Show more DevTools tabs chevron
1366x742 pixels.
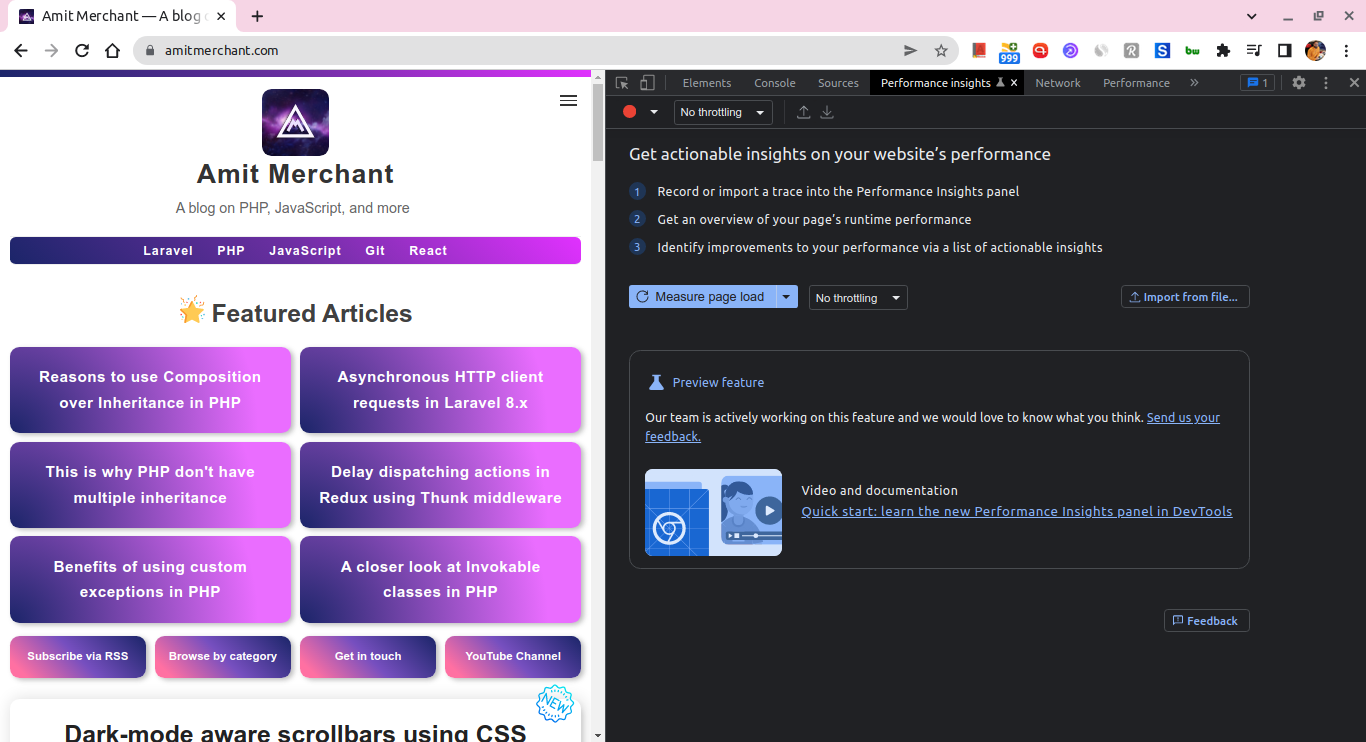pos(1194,83)
